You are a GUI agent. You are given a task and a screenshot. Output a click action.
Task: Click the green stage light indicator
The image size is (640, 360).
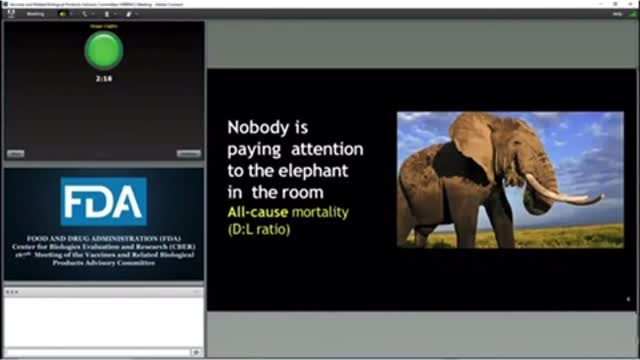click(x=104, y=50)
